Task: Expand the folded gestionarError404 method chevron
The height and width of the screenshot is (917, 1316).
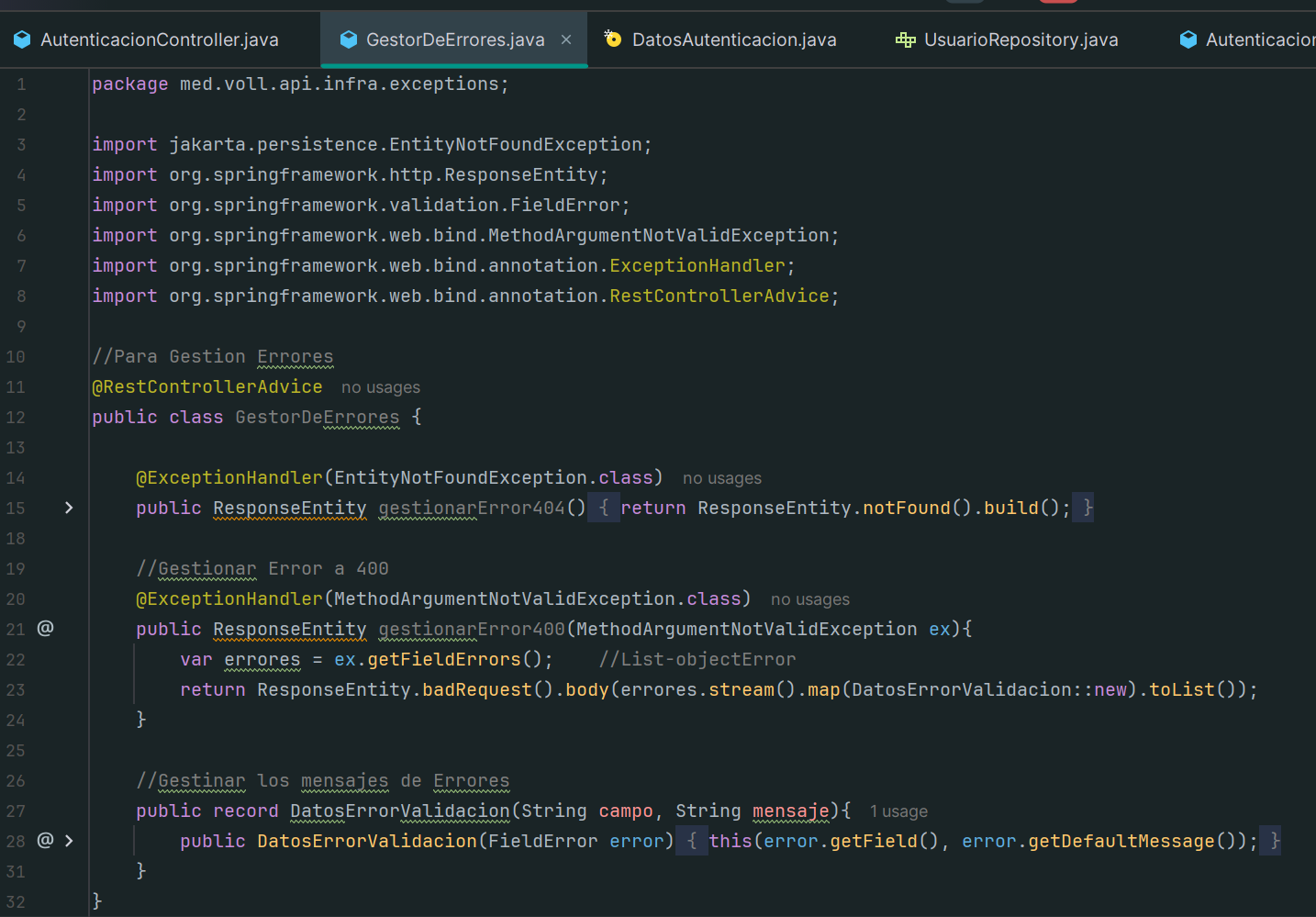Action: pyautogui.click(x=69, y=508)
